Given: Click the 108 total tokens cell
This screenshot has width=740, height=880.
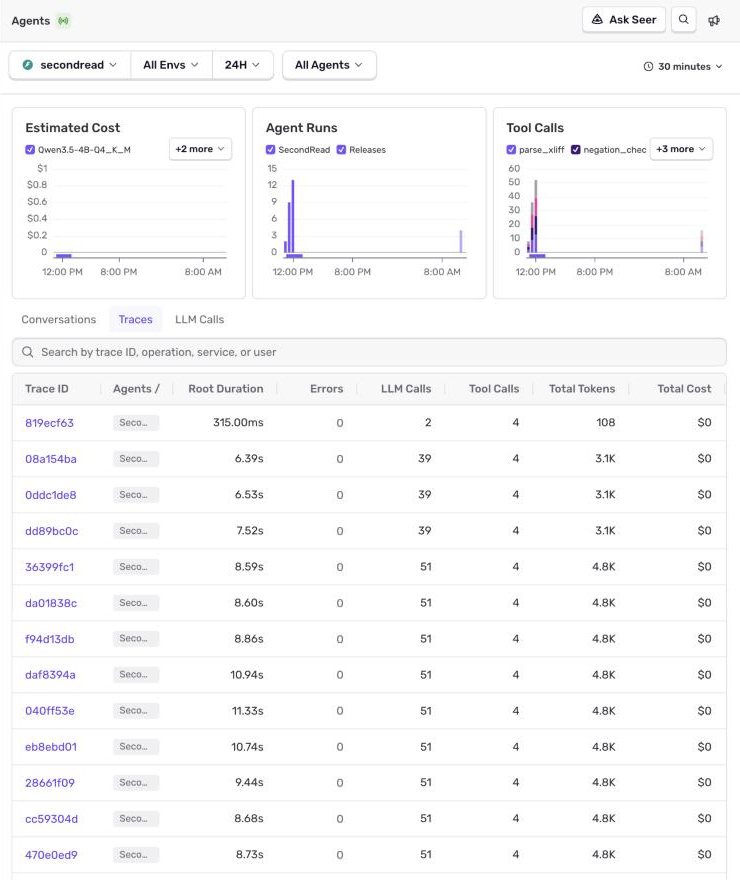Looking at the screenshot, I should point(605,422).
